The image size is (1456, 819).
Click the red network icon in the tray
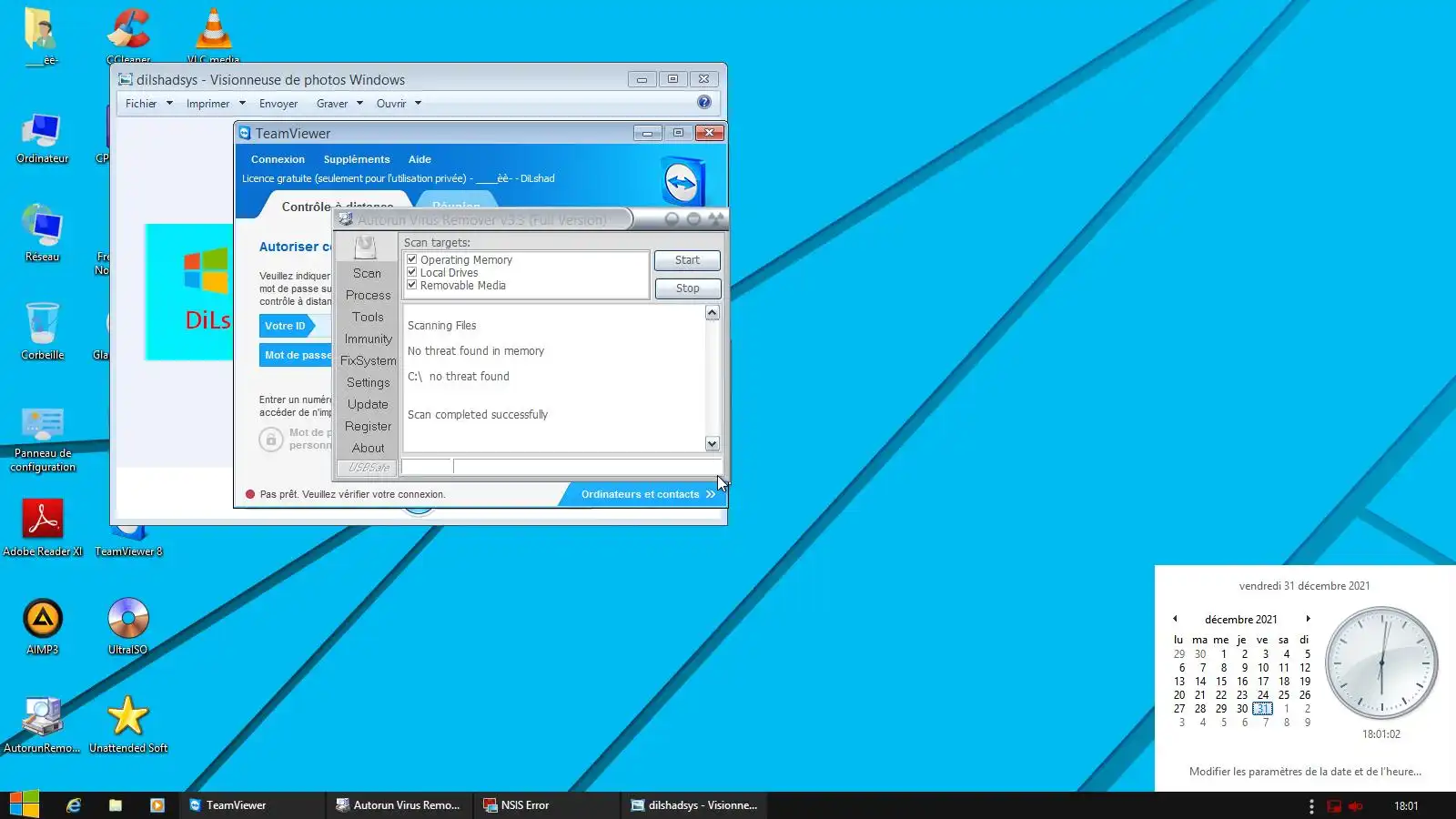coord(1334,806)
